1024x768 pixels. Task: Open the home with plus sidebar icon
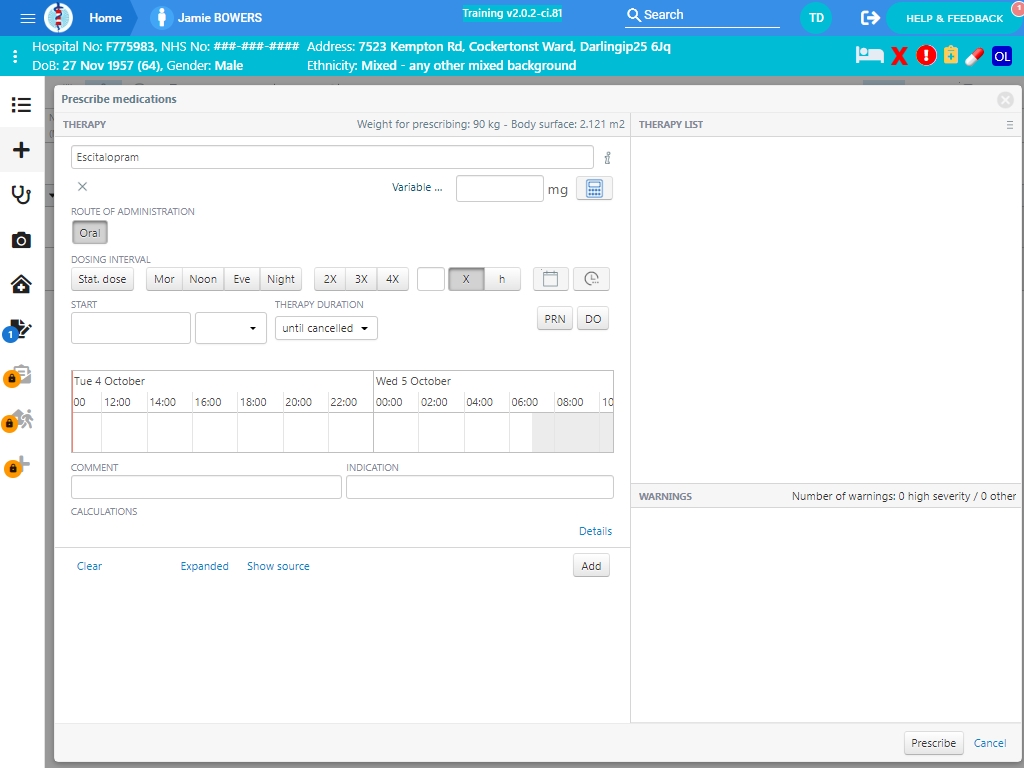point(22,284)
